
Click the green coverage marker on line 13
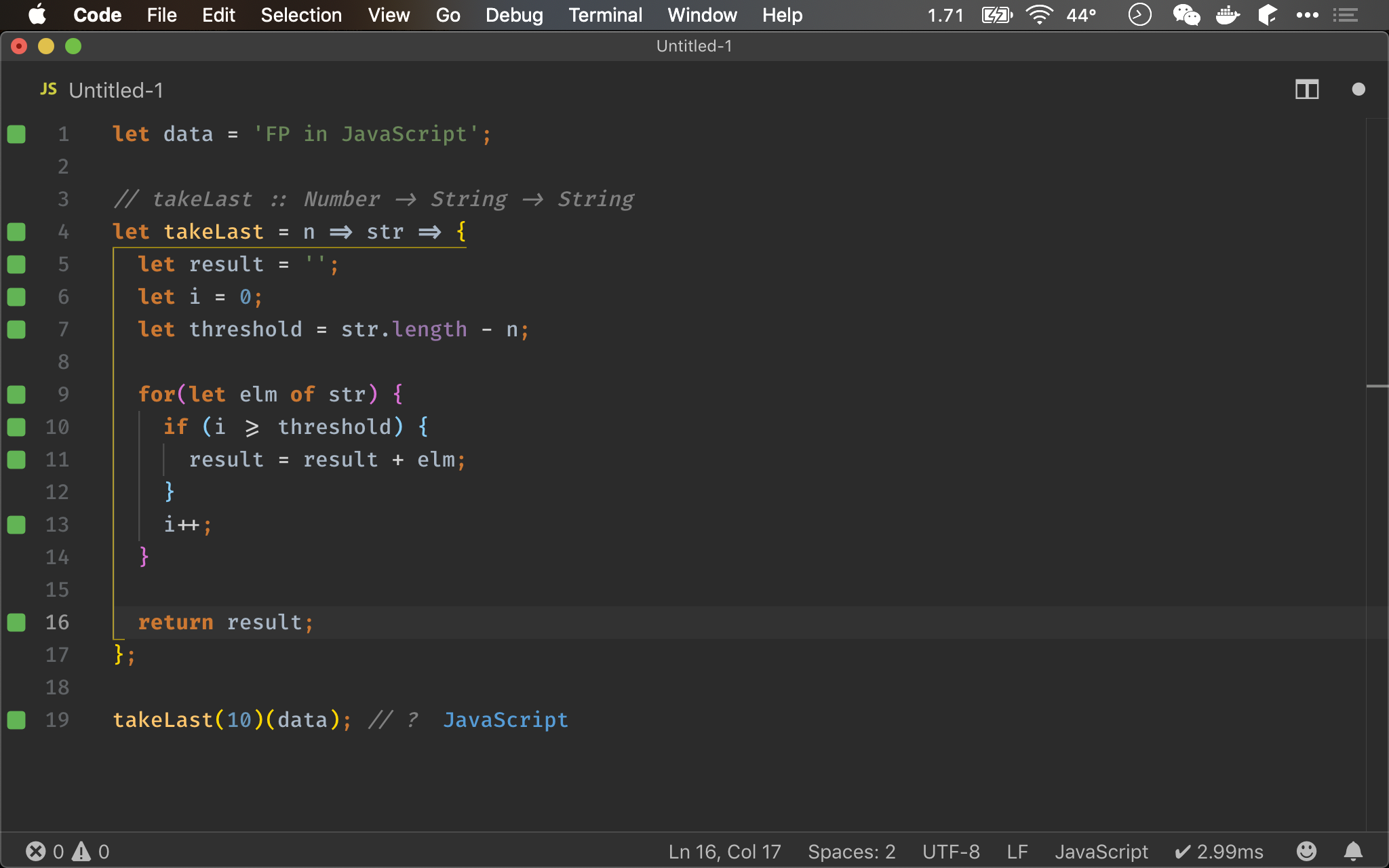pyautogui.click(x=16, y=525)
